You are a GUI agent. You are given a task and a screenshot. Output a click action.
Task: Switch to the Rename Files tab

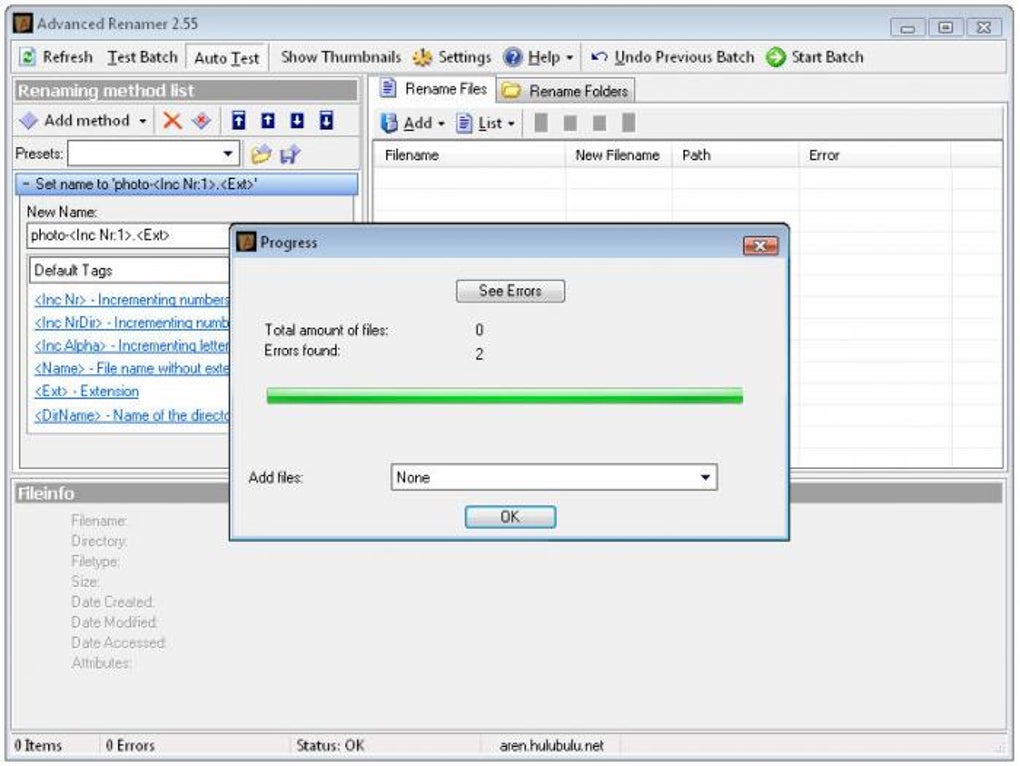pos(433,89)
